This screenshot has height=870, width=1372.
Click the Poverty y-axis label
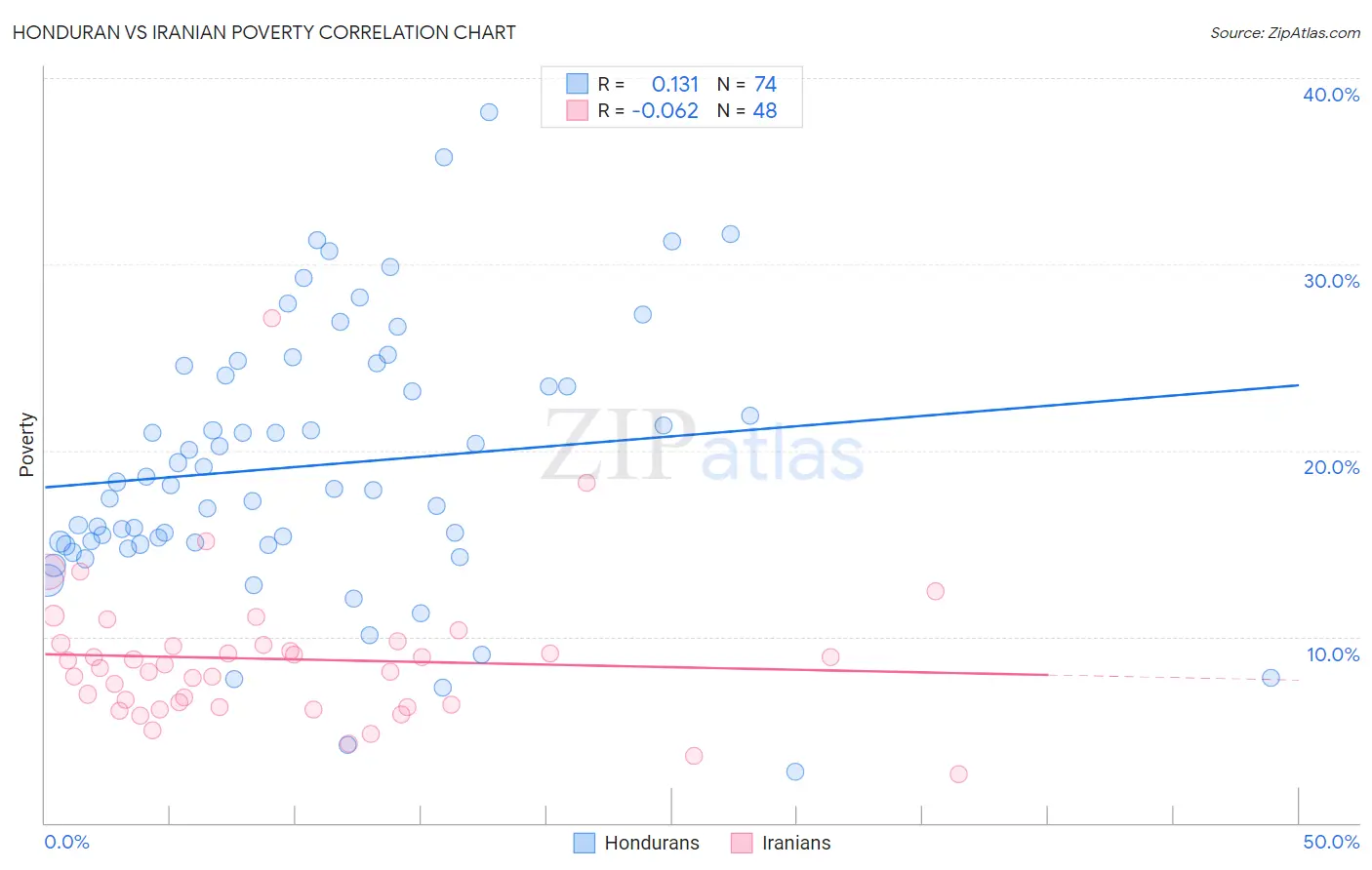26,445
